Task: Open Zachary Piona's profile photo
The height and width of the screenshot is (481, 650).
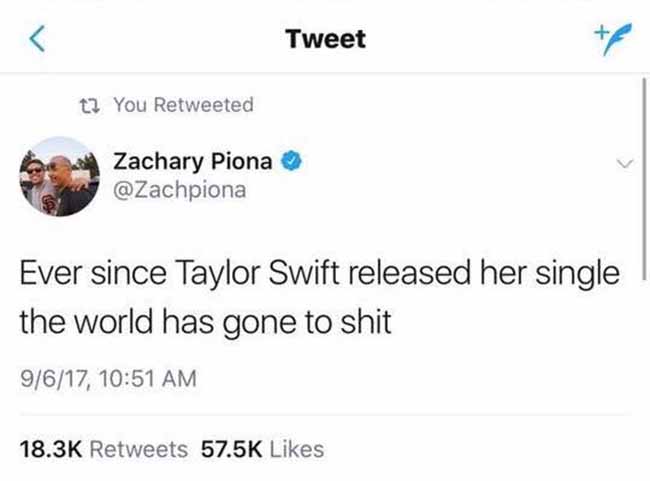Action: 60,177
